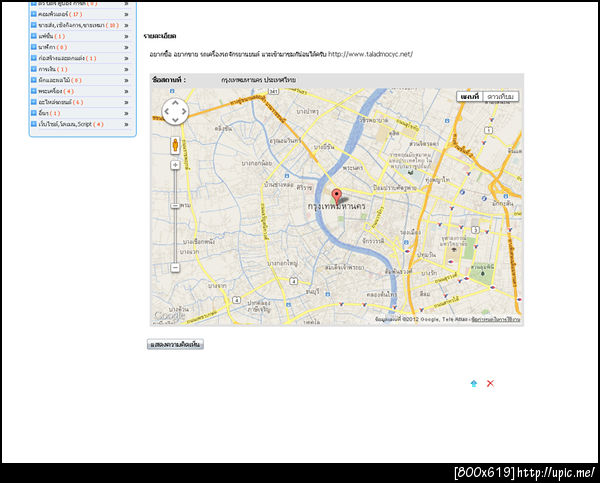This screenshot has width=600, height=483.
Task: Click the บางเชือกหนัง label on the map
Action: 199,242
